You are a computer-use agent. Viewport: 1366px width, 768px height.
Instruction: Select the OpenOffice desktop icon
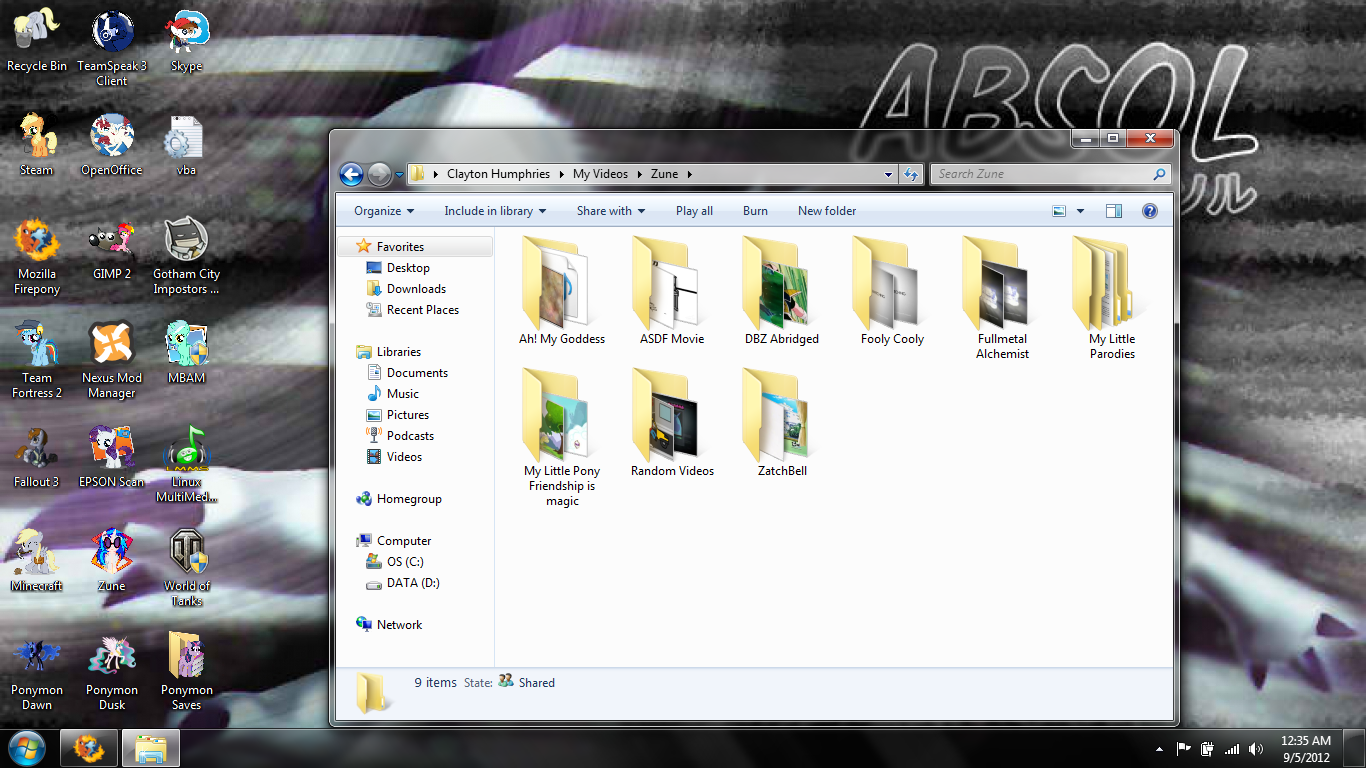coord(112,144)
